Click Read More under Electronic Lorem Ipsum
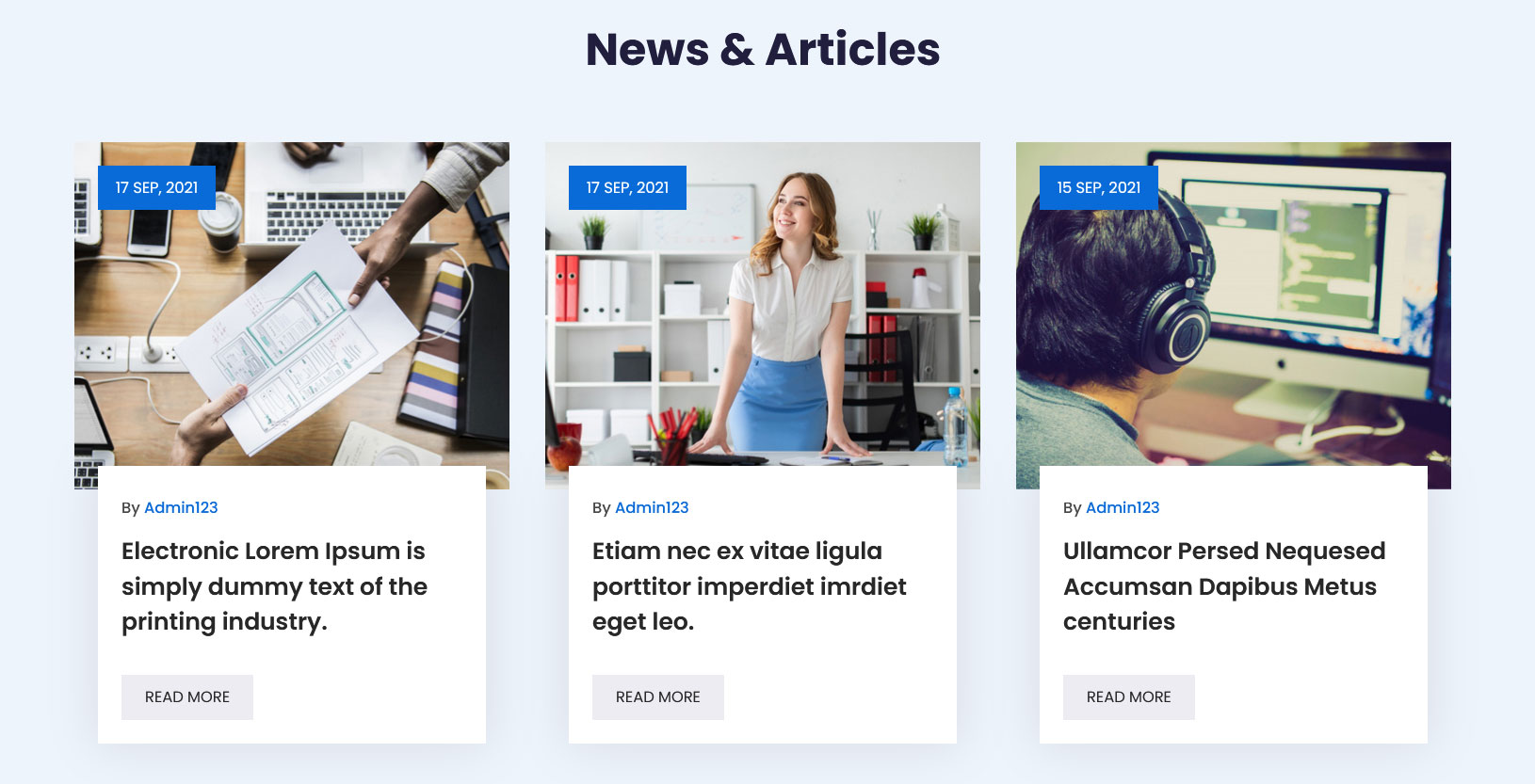1535x784 pixels. coord(187,697)
